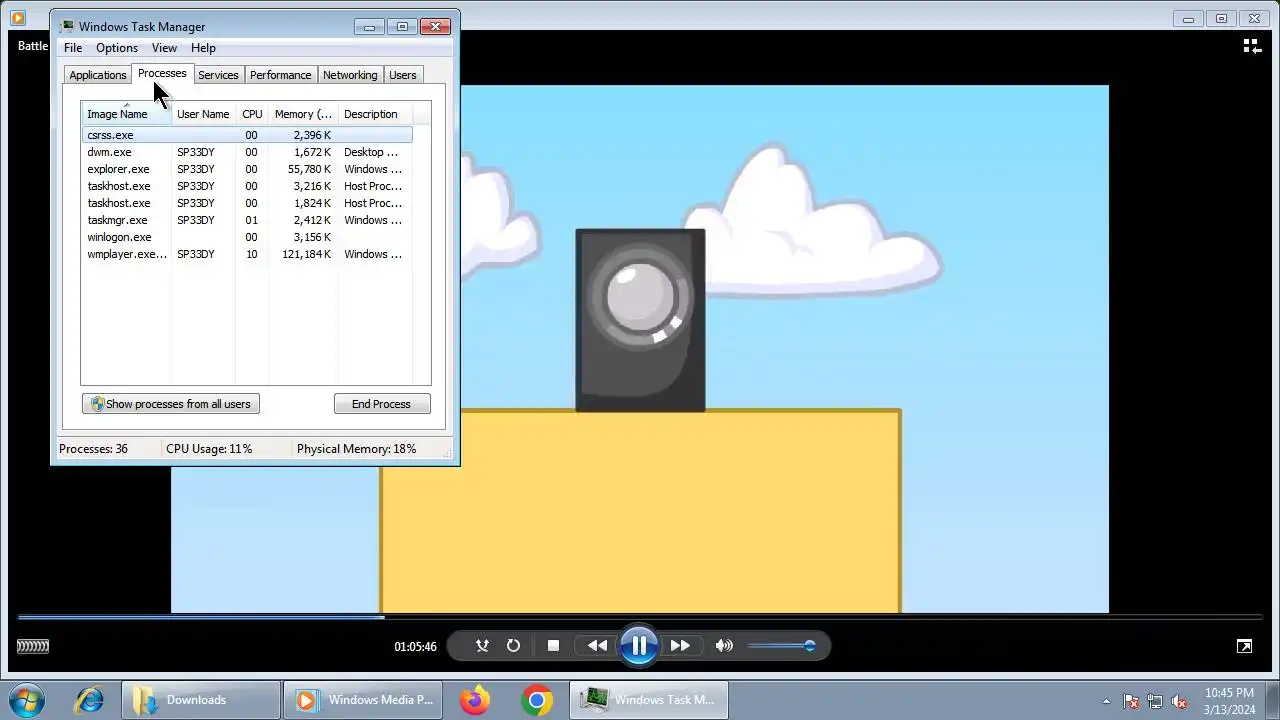Sort processes by the CPU column
The height and width of the screenshot is (720, 1280).
point(252,114)
